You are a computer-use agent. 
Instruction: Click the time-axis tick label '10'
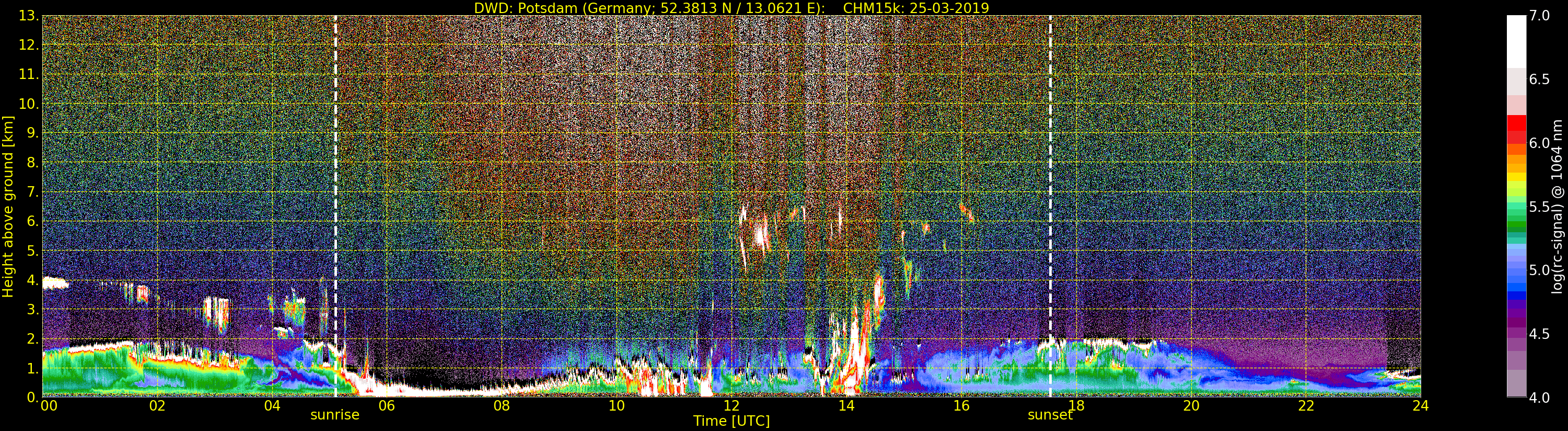click(617, 405)
